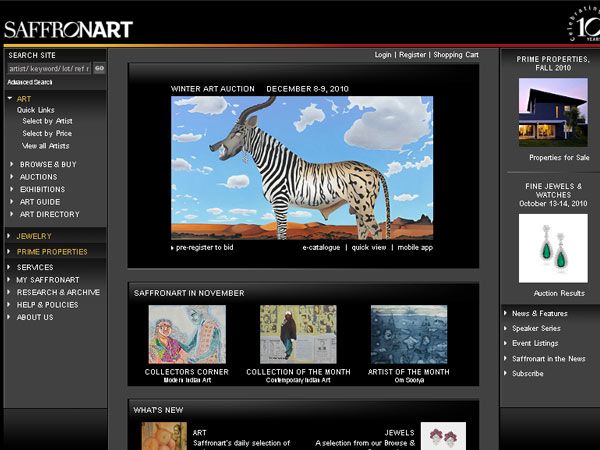Expand the Auctions arrow
This screenshot has height=450, width=600.
[11, 176]
